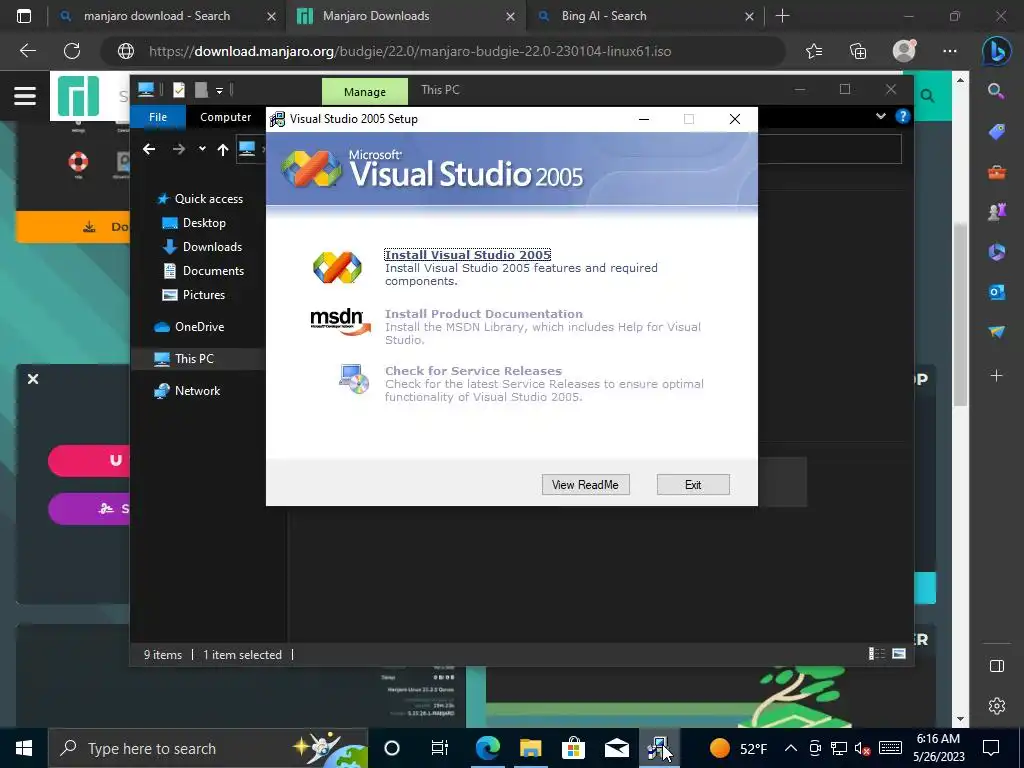
Task: Click the Manjaro logo on webpage
Action: click(x=78, y=96)
